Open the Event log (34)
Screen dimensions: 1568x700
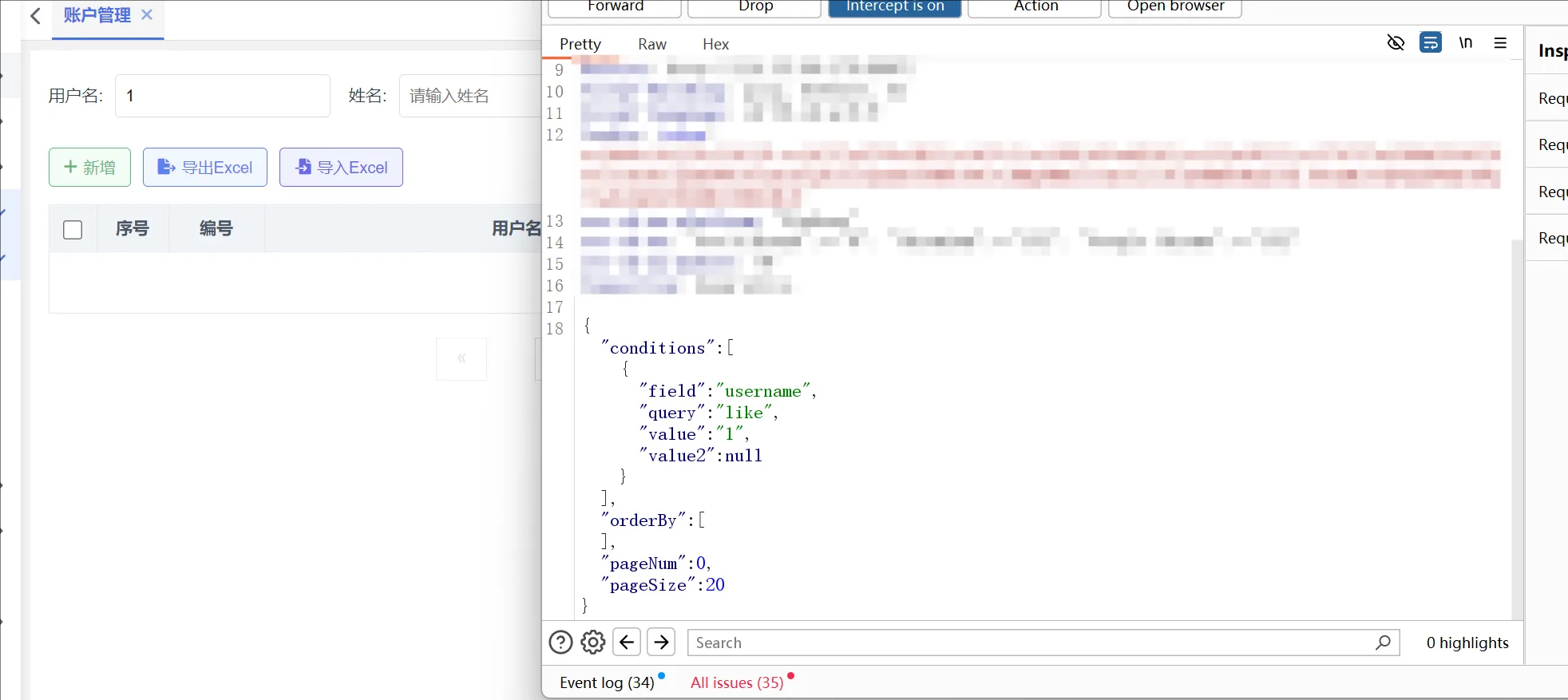pos(607,682)
